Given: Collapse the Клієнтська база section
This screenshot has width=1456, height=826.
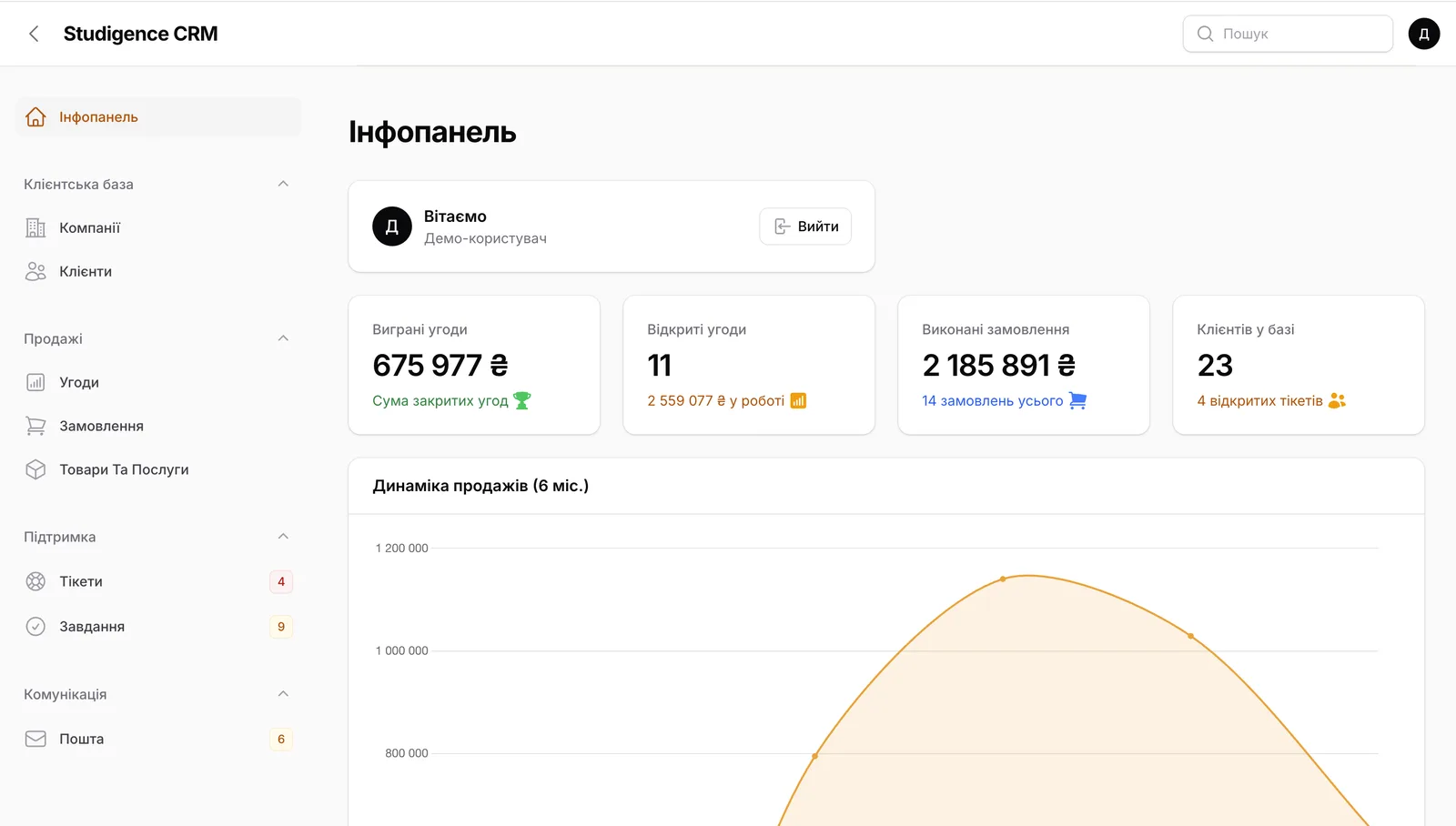Looking at the screenshot, I should pos(283,184).
